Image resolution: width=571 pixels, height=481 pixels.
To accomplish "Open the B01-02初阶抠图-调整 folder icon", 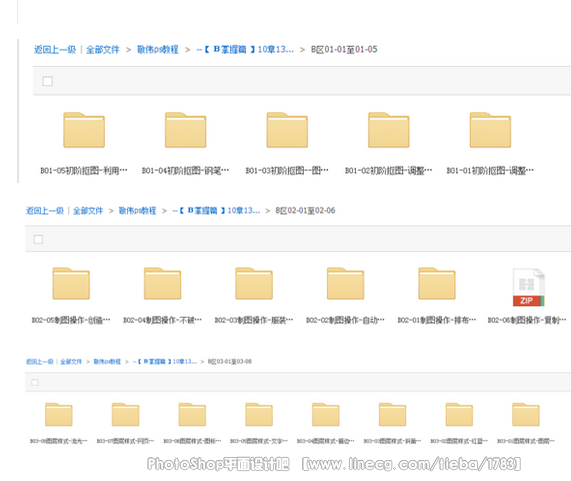I will point(389,130).
